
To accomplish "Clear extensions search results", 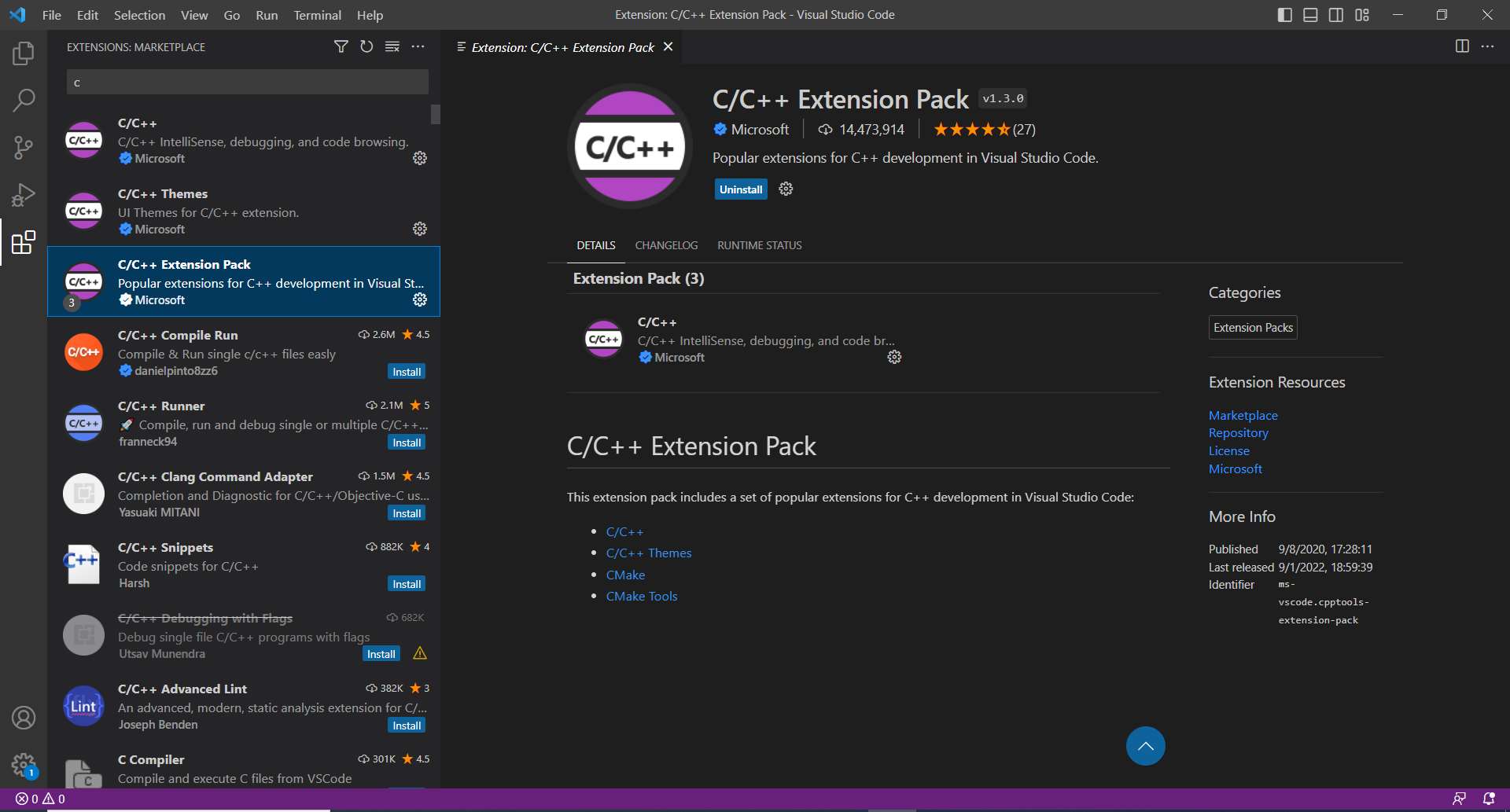I will coord(392,47).
